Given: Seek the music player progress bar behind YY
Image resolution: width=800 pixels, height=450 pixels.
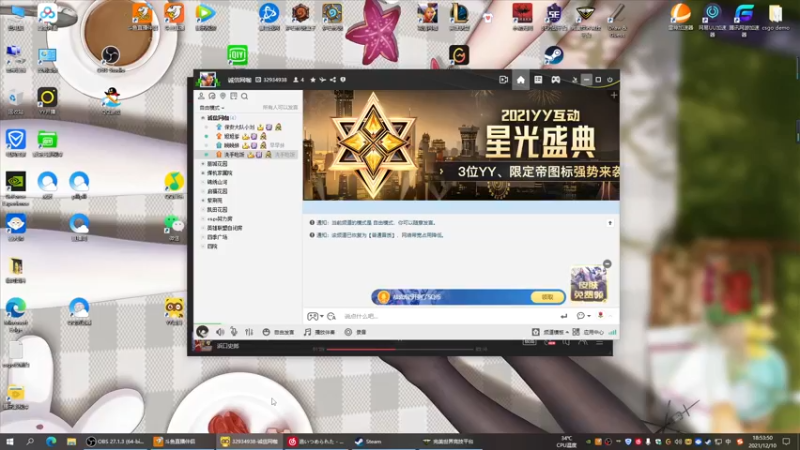Looking at the screenshot, I should click(400, 349).
